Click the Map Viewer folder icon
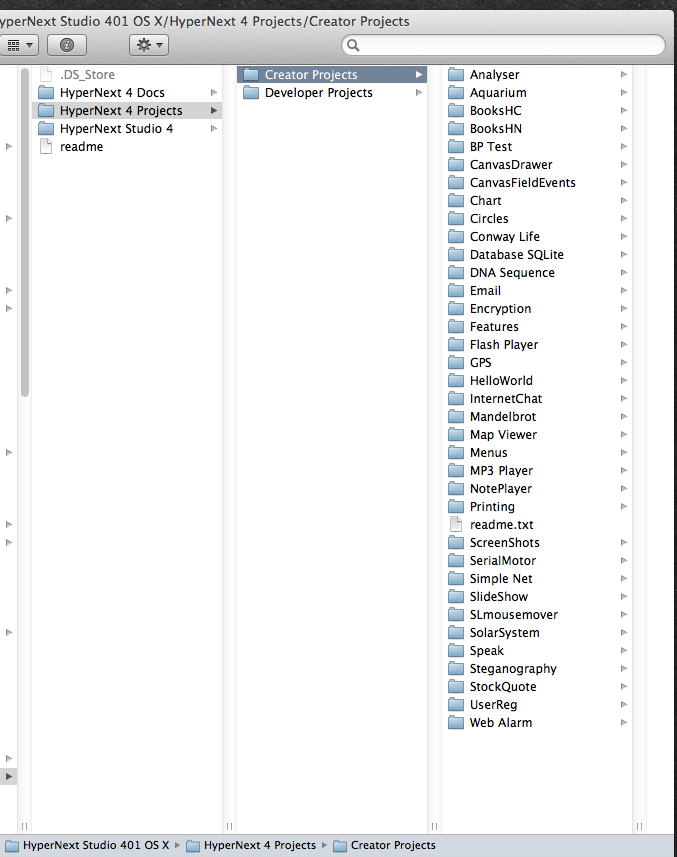677x857 pixels. tap(456, 435)
